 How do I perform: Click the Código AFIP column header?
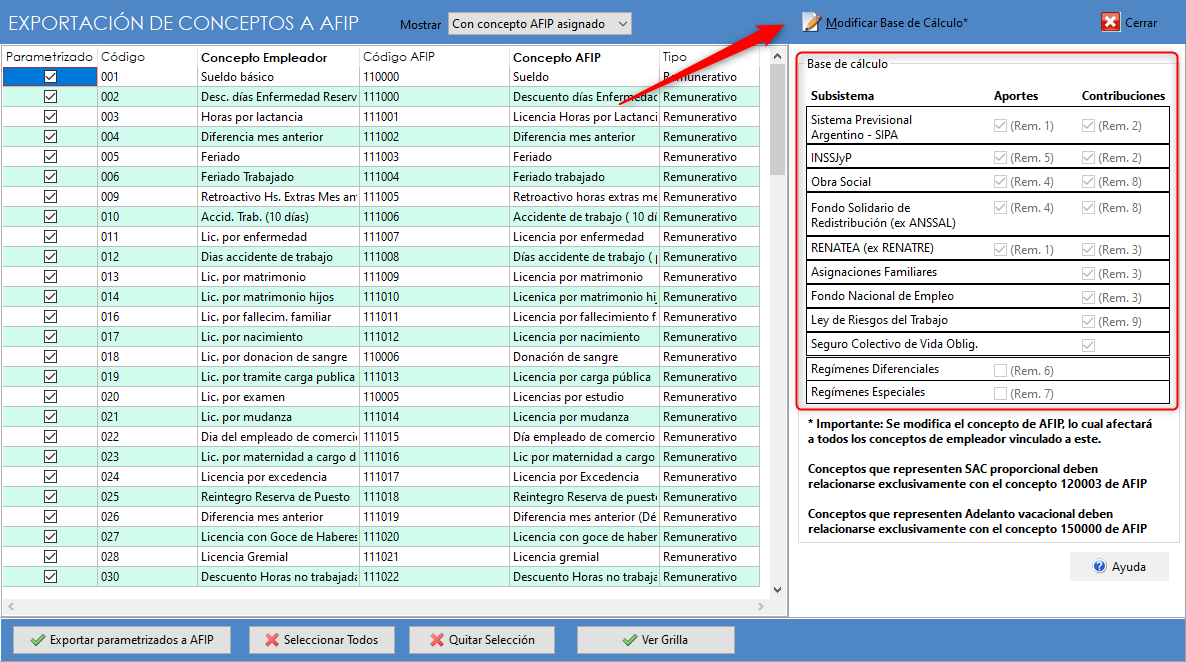pos(434,57)
